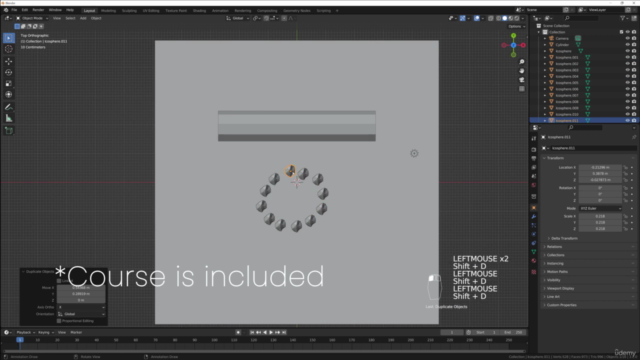Click the Location Y value field

coord(600,173)
